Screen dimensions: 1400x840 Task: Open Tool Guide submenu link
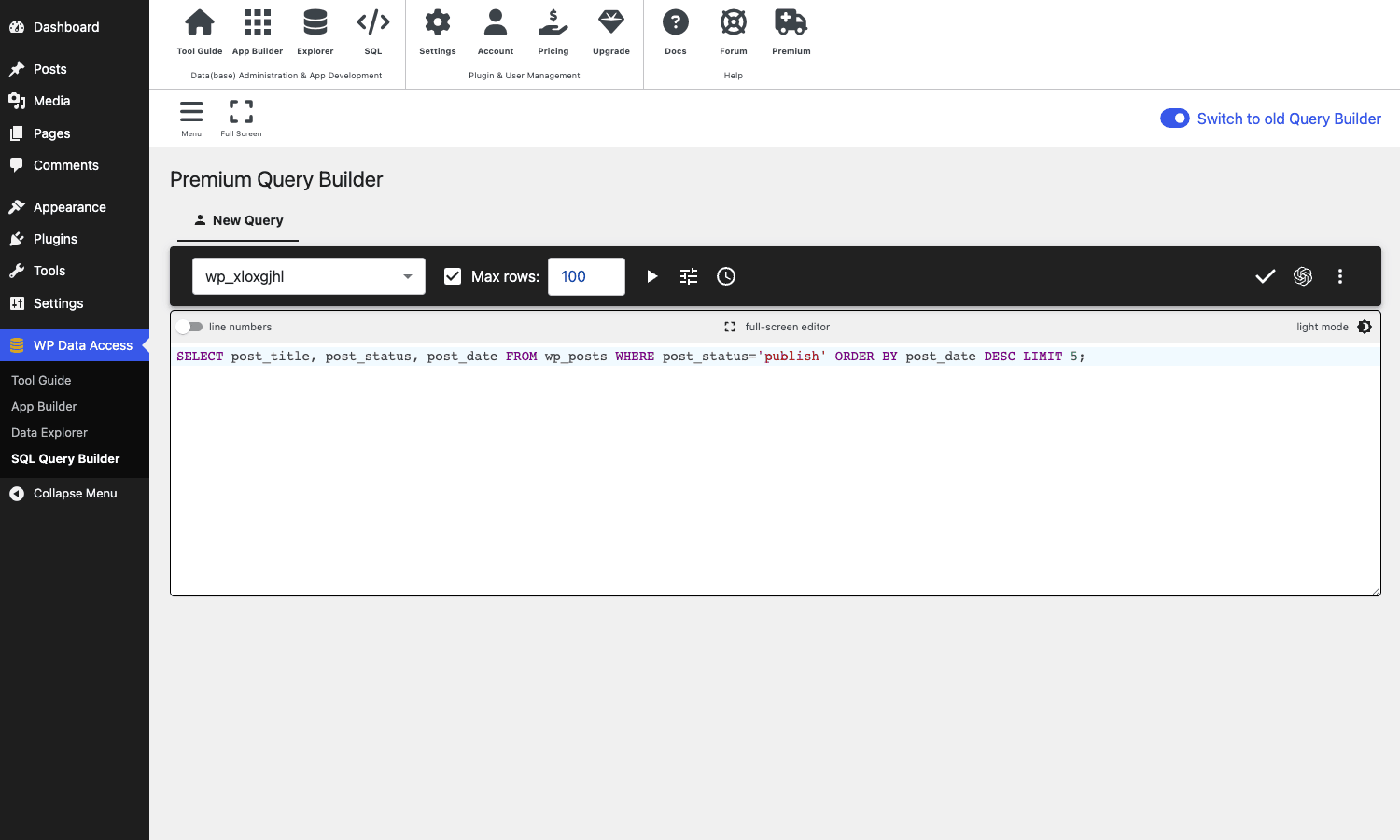[x=41, y=380]
